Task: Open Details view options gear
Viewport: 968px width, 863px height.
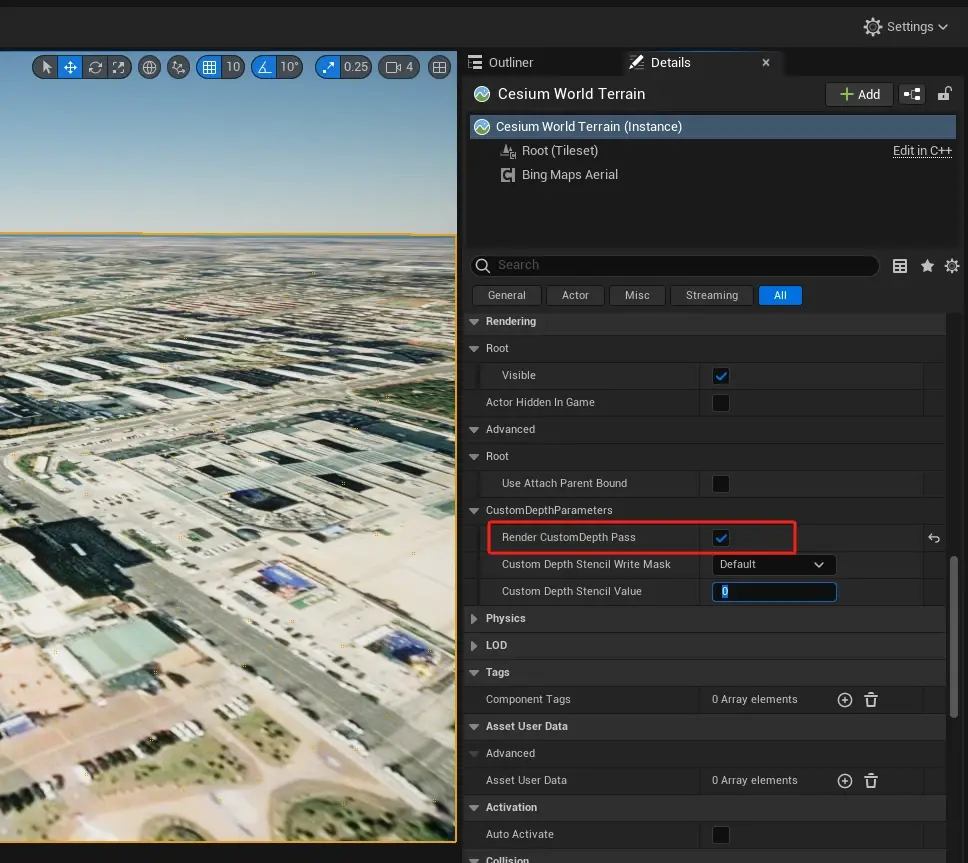Action: (x=952, y=265)
